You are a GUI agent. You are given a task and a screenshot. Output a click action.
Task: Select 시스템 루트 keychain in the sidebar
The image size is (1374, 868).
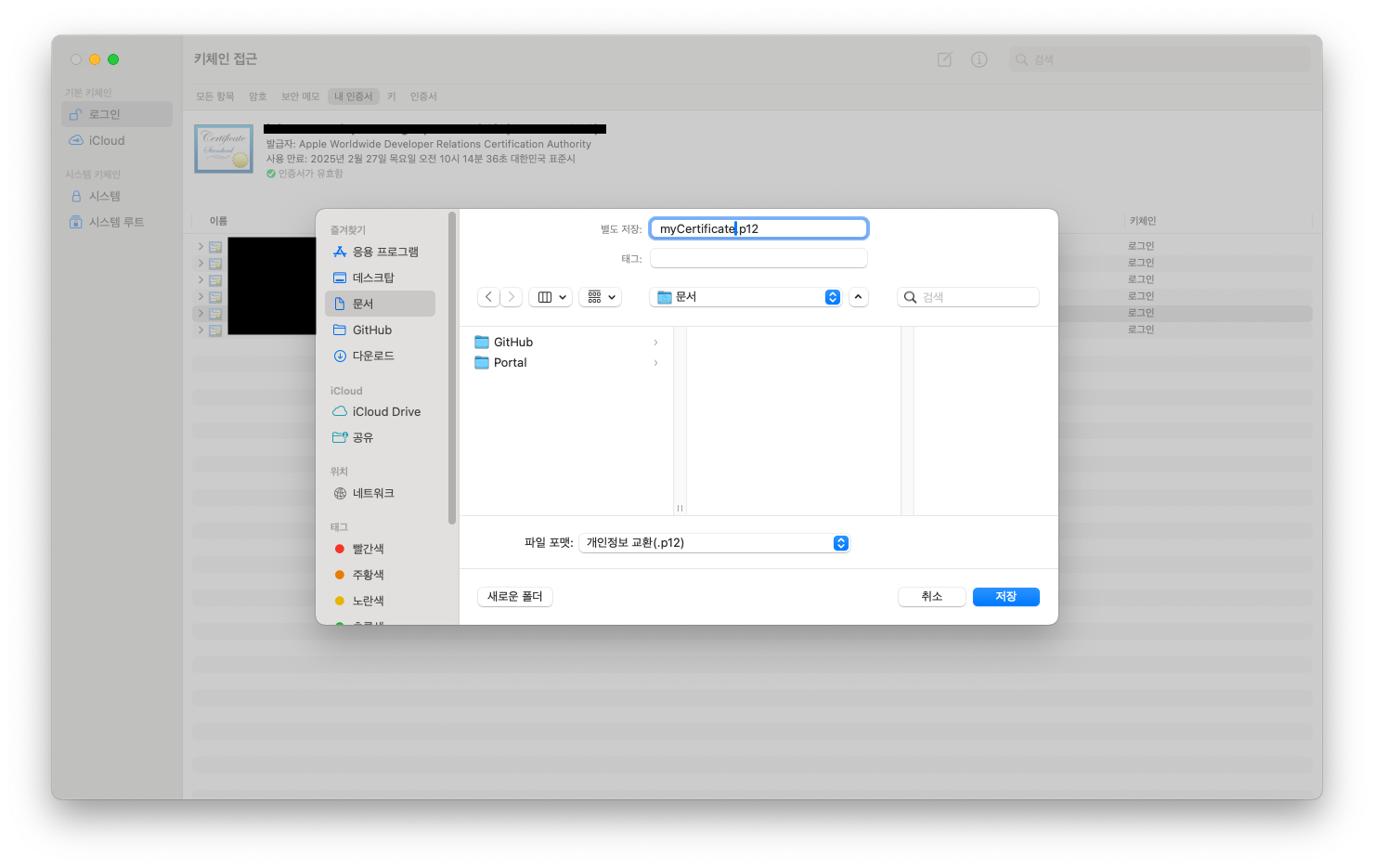tap(117, 222)
